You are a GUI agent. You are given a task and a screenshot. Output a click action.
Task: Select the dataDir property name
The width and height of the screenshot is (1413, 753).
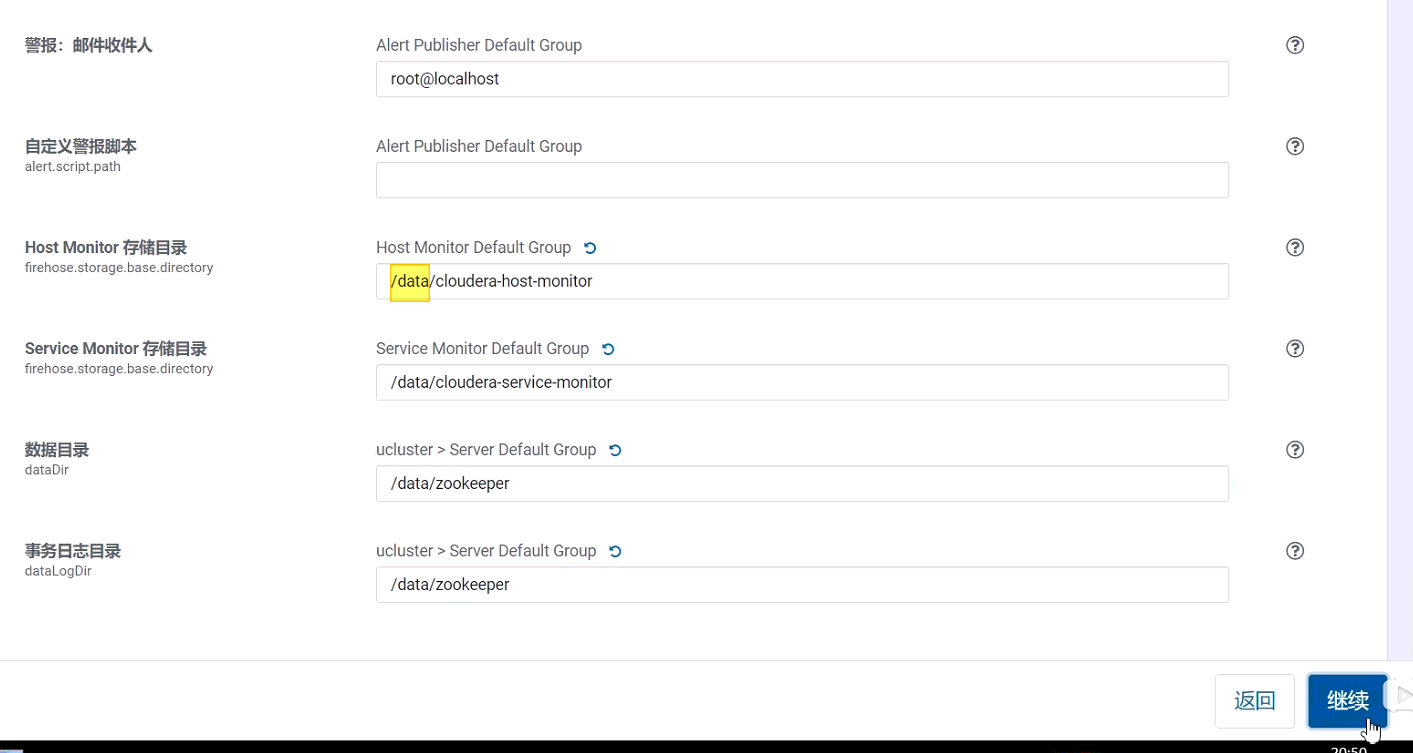coord(47,469)
